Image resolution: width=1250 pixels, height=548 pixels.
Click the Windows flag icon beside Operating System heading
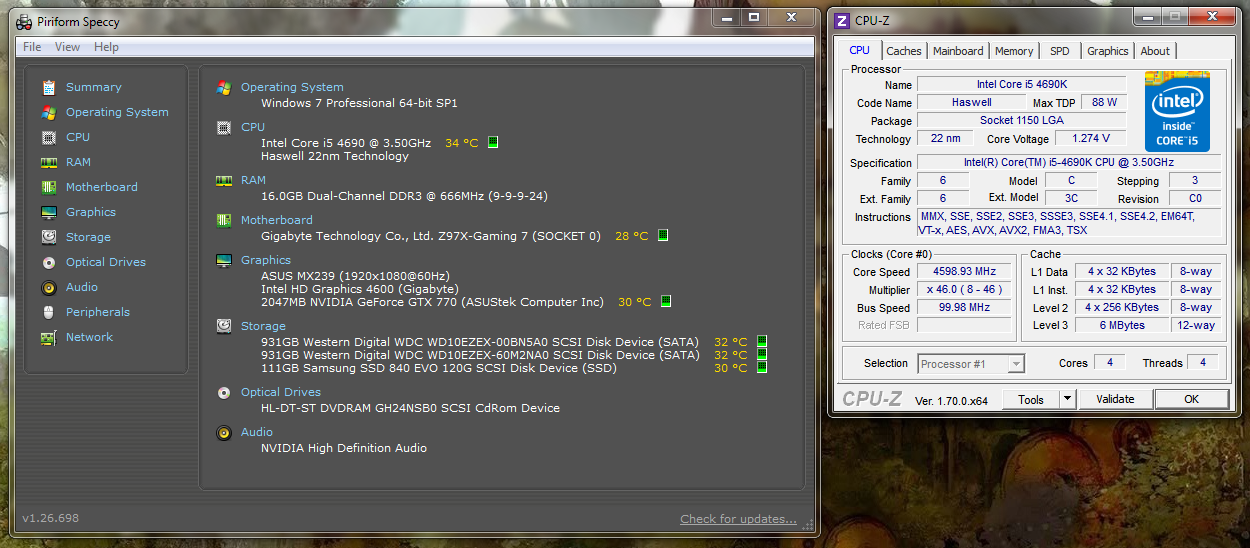click(224, 87)
